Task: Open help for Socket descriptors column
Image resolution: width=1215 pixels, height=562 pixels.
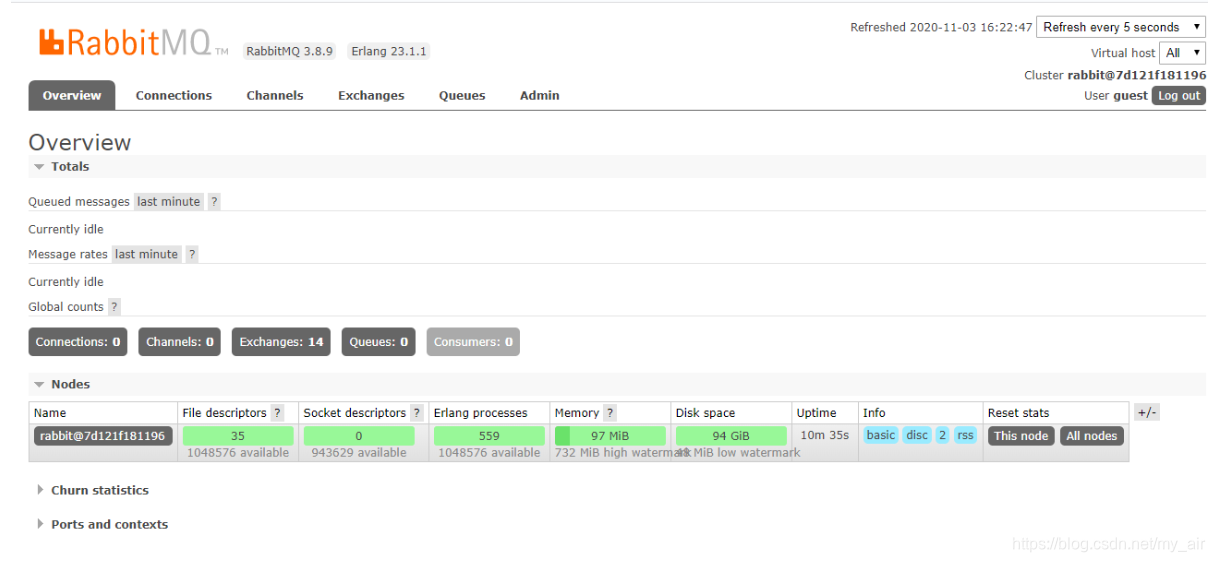Action: click(x=416, y=413)
